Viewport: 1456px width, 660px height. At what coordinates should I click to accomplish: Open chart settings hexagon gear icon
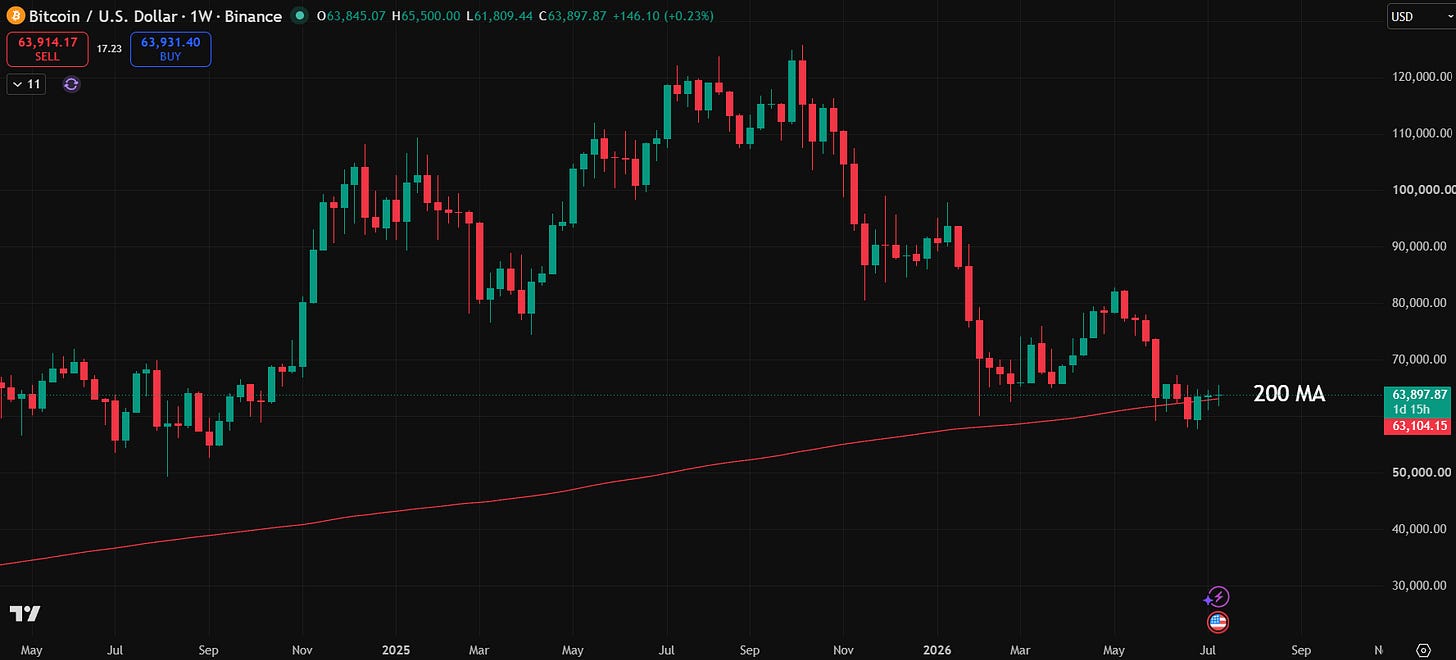coord(1424,649)
